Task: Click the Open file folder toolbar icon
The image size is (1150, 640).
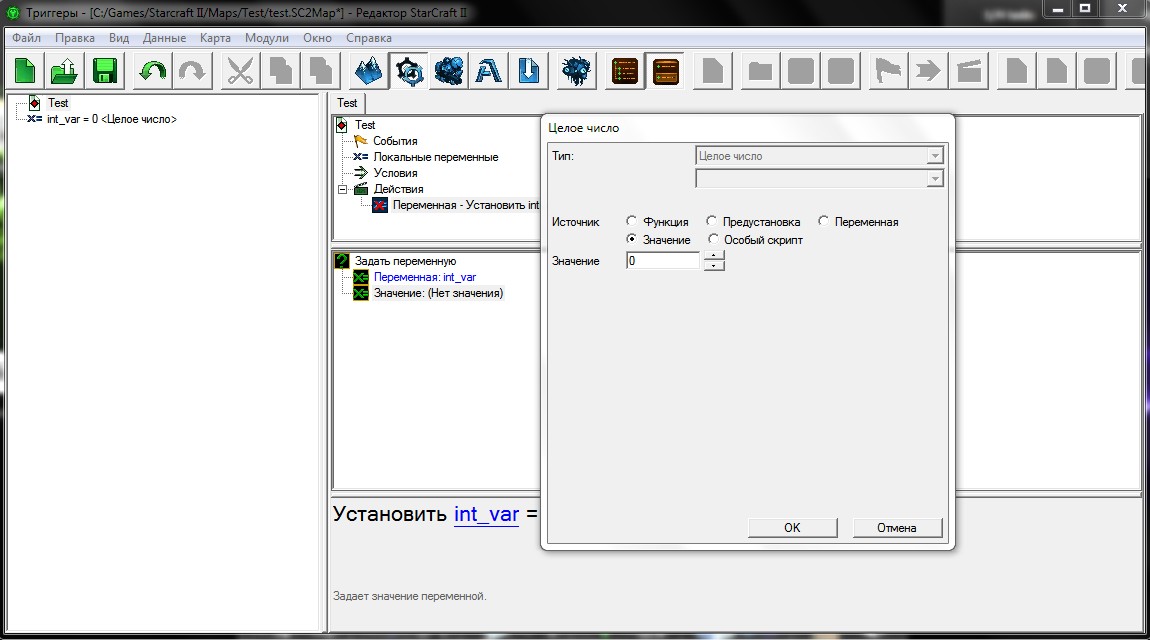Action: 65,71
